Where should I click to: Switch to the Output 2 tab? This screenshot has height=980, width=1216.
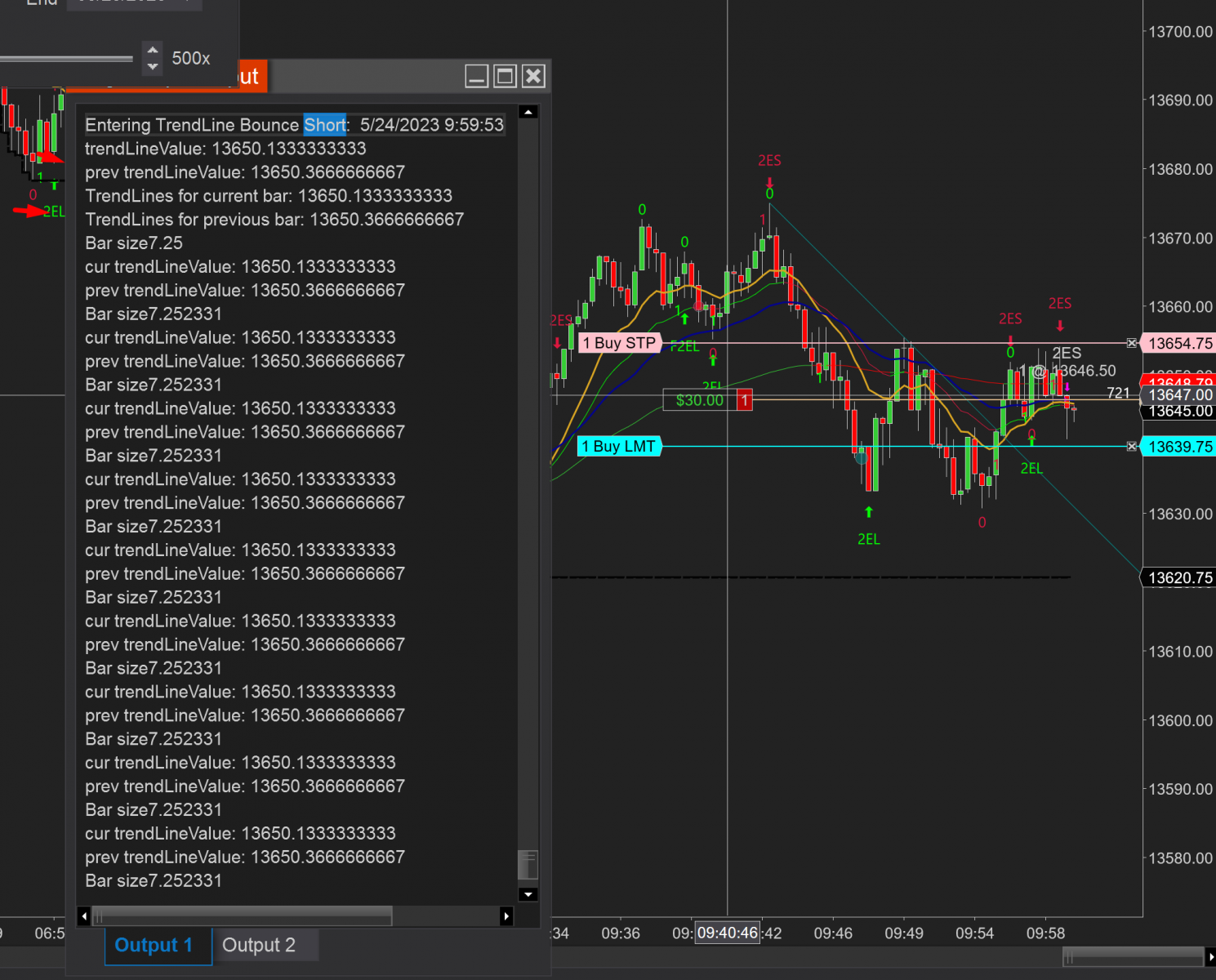[259, 946]
